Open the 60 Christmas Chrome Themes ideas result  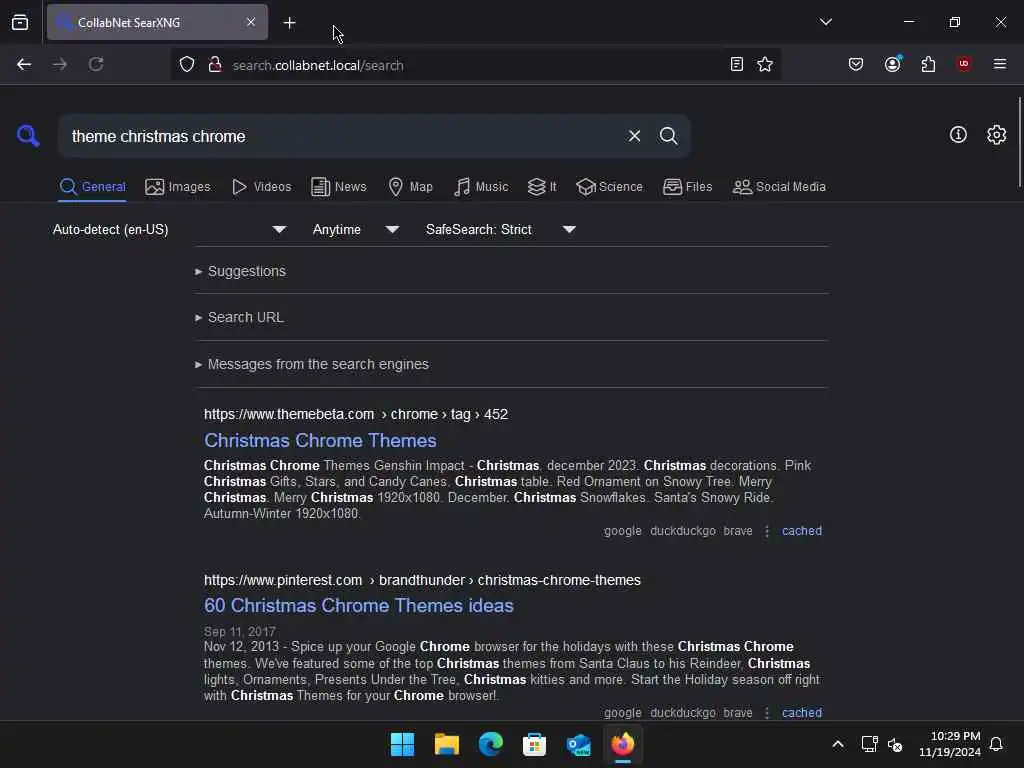pos(359,606)
